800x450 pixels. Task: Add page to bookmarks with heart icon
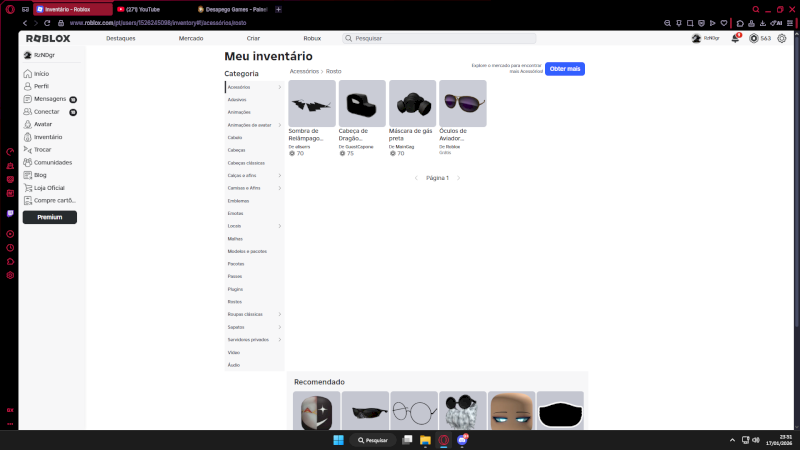[x=723, y=23]
